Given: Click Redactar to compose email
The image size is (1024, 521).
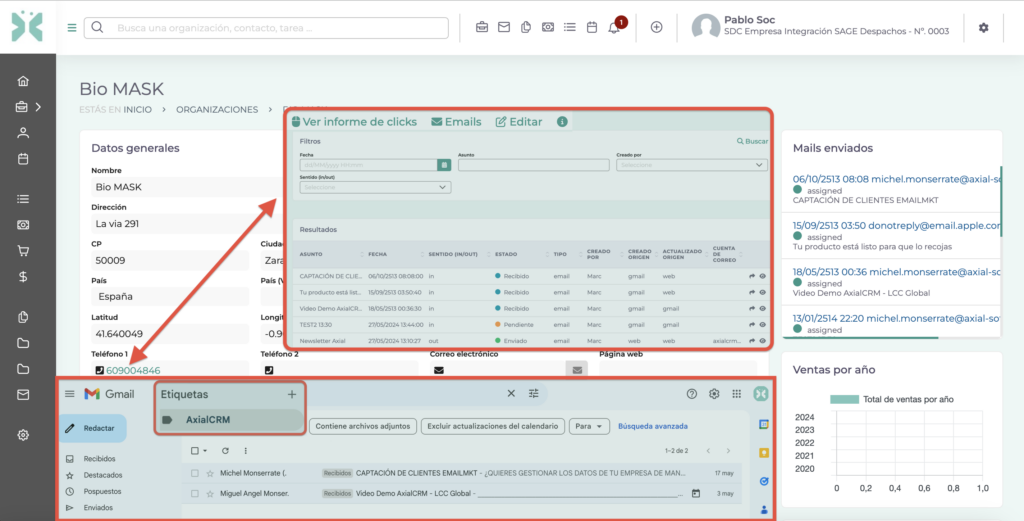Looking at the screenshot, I should pos(92,428).
